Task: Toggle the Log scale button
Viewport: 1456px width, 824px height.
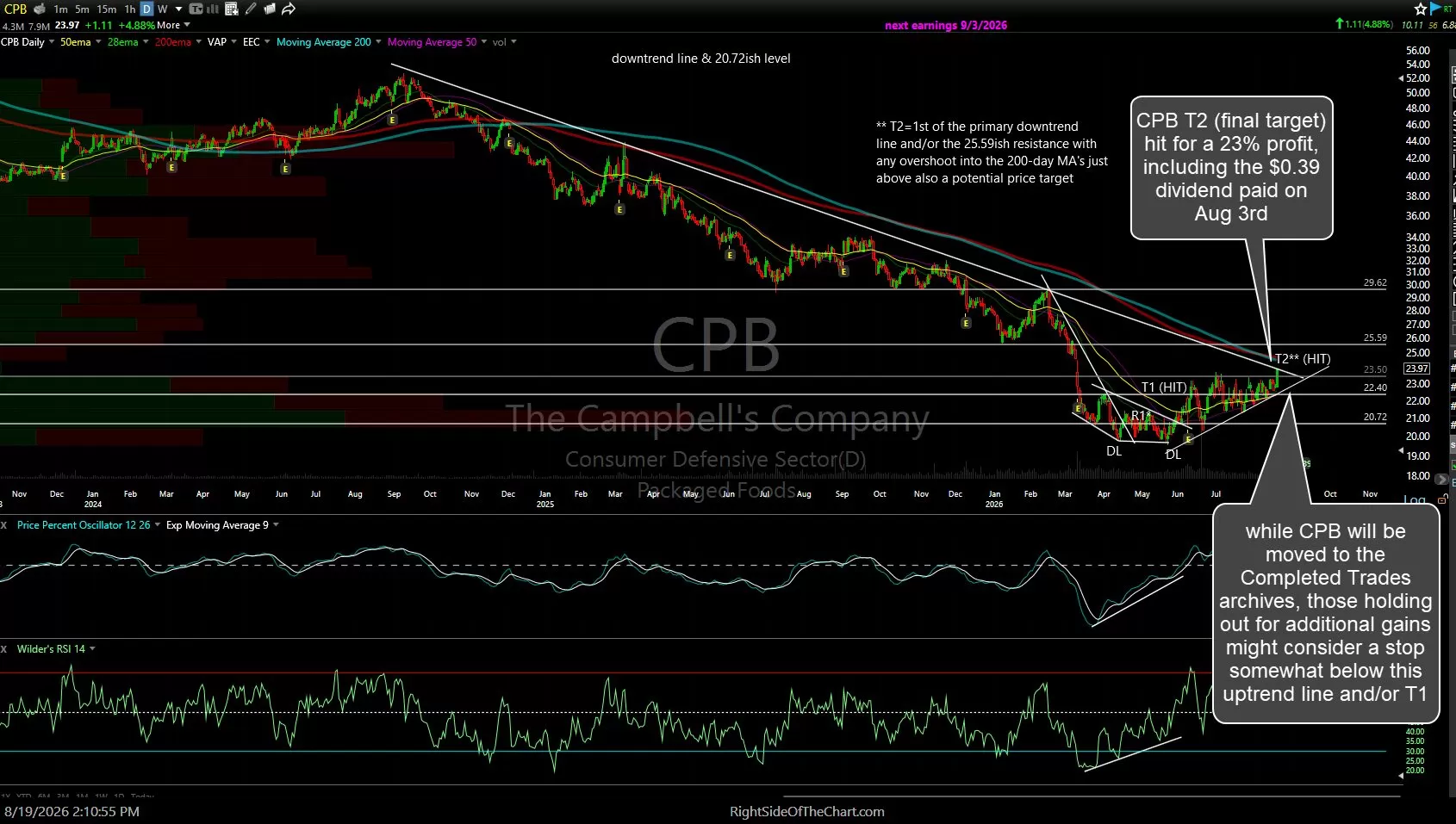Action: coord(1414,499)
